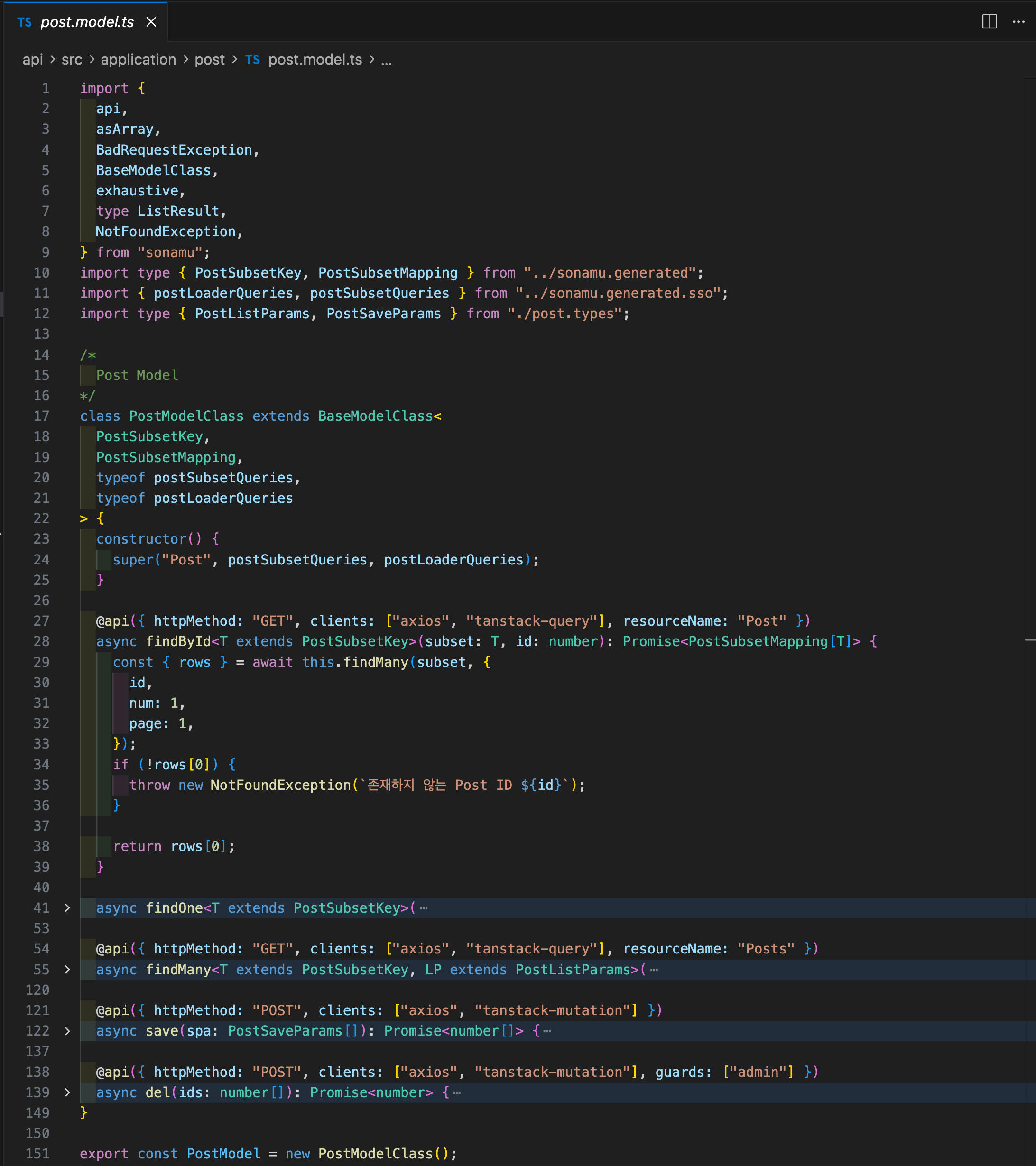Click line number 17 in the gutter
Screen dimensions: 1036x1166
[x=41, y=416]
